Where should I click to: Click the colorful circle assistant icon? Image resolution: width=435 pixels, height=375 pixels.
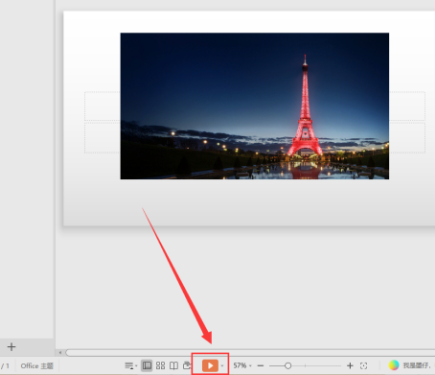coord(394,365)
